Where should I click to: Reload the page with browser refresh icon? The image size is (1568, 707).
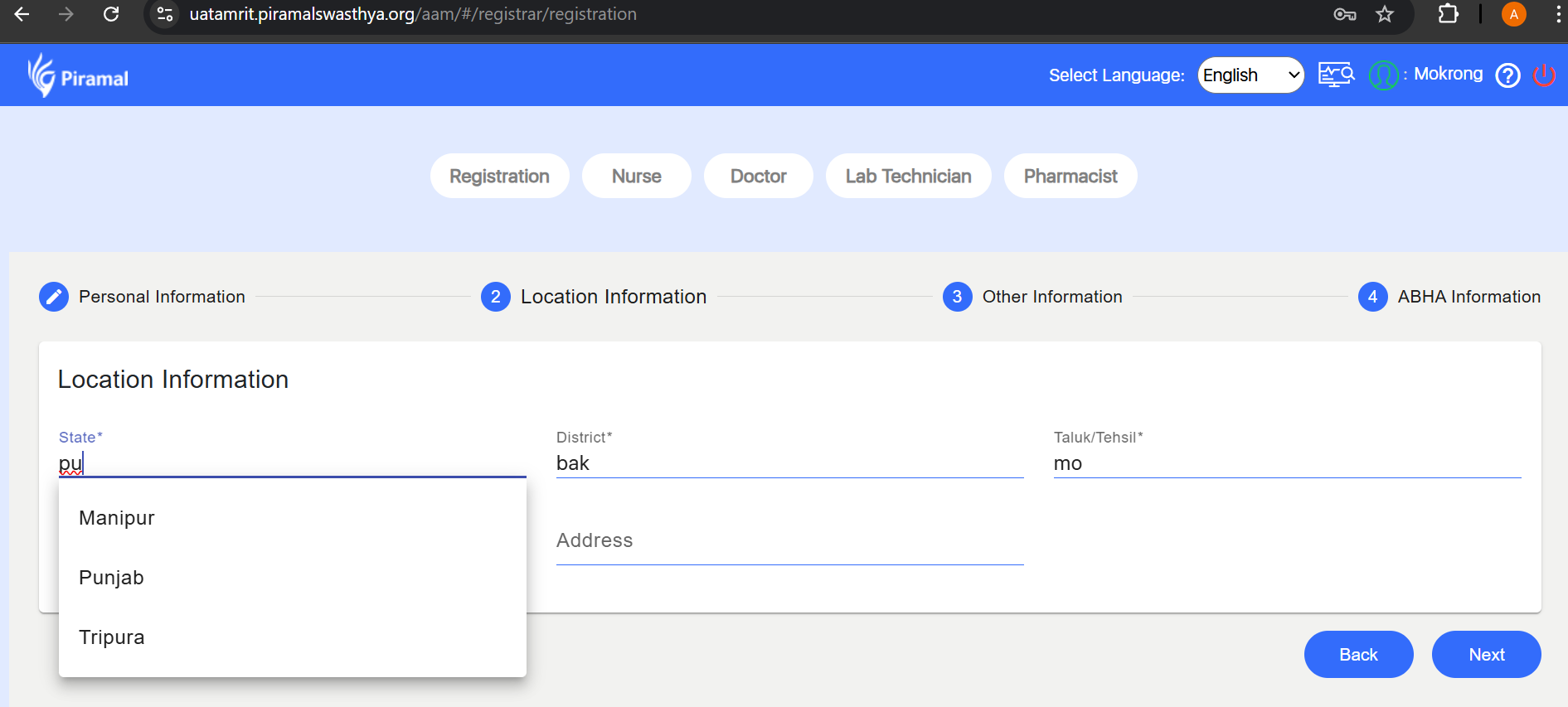pyautogui.click(x=111, y=14)
